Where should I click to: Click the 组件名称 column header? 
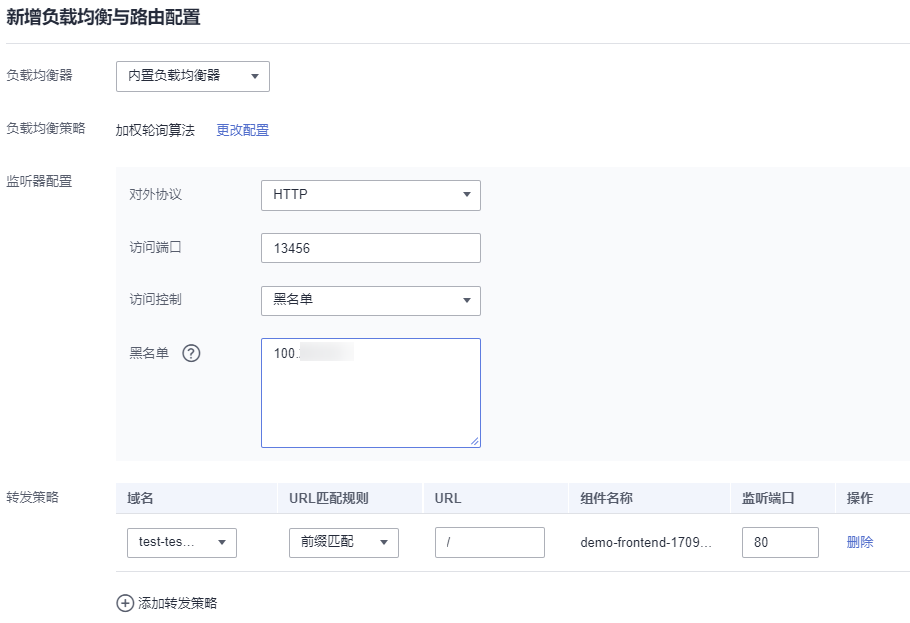pos(606,498)
